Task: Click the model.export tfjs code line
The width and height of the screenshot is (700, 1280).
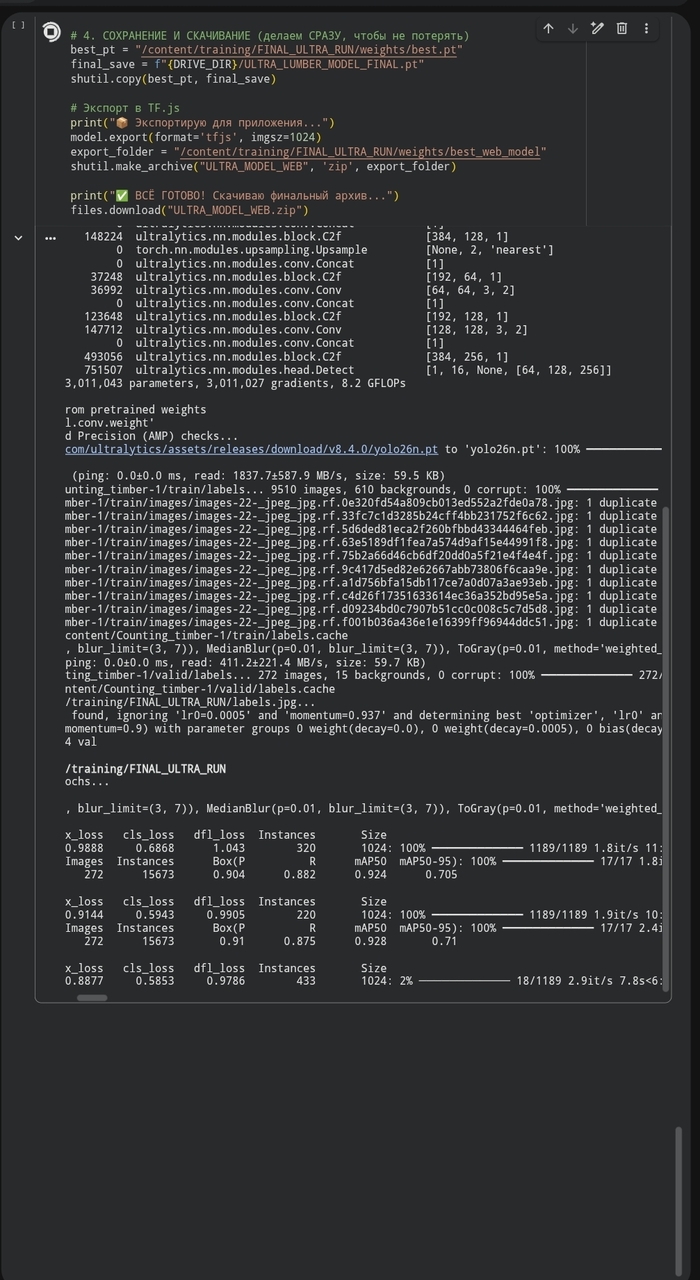Action: click(x=188, y=137)
